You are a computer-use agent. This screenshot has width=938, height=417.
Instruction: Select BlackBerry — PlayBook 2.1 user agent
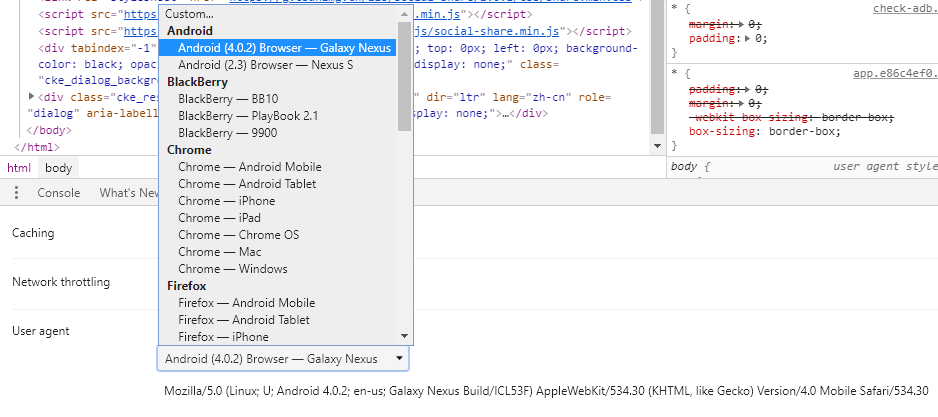(x=278, y=115)
